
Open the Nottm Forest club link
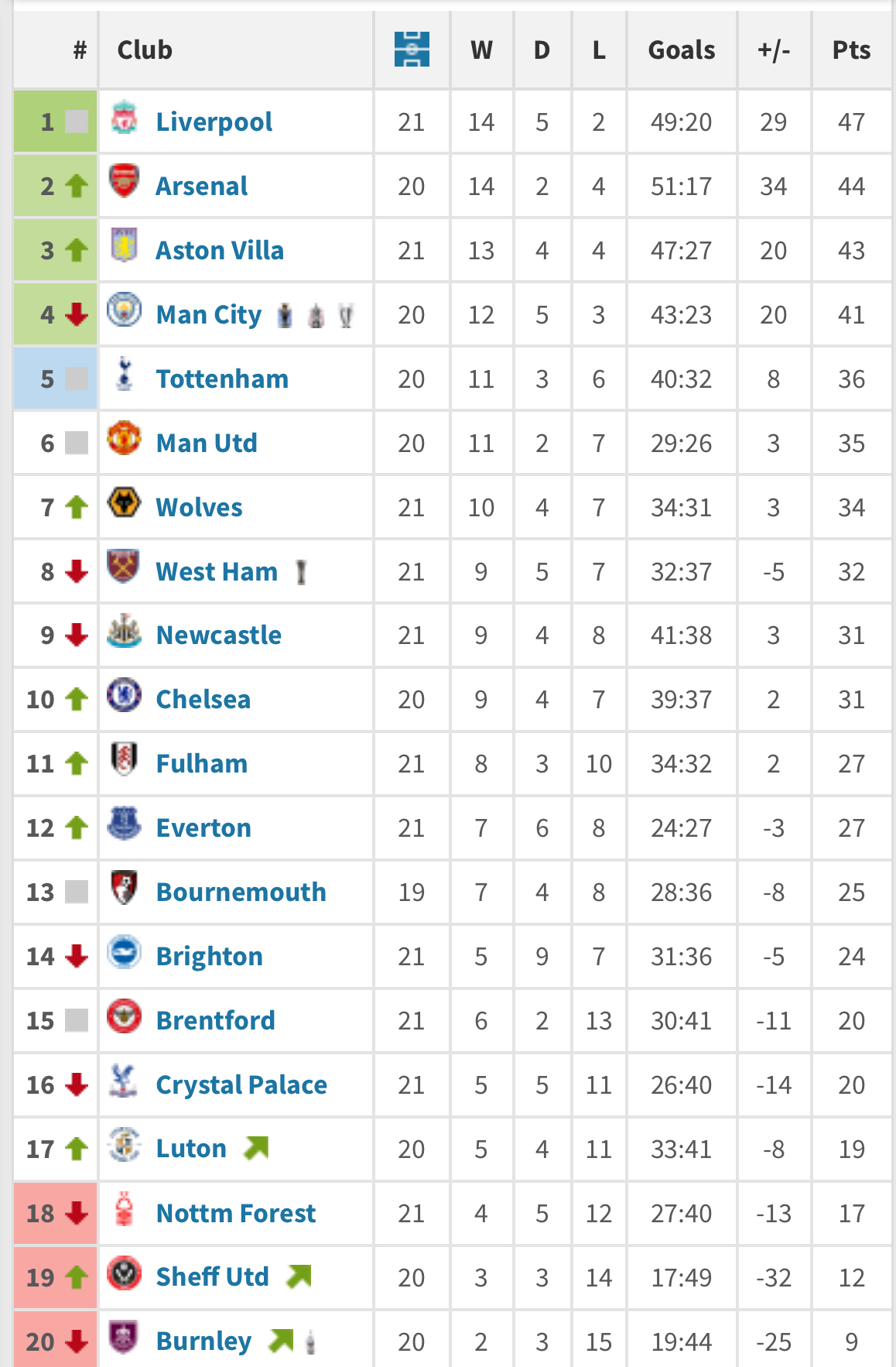(x=236, y=1213)
